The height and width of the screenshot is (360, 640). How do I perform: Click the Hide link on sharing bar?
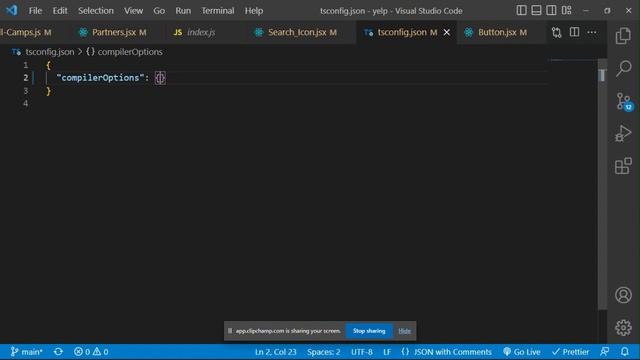click(x=404, y=331)
